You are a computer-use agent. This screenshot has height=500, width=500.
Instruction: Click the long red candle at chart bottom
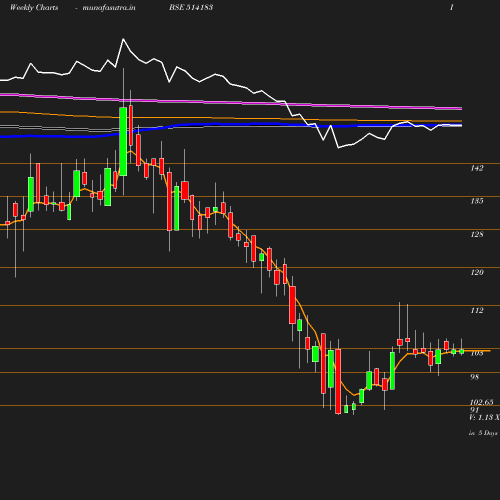point(338,381)
